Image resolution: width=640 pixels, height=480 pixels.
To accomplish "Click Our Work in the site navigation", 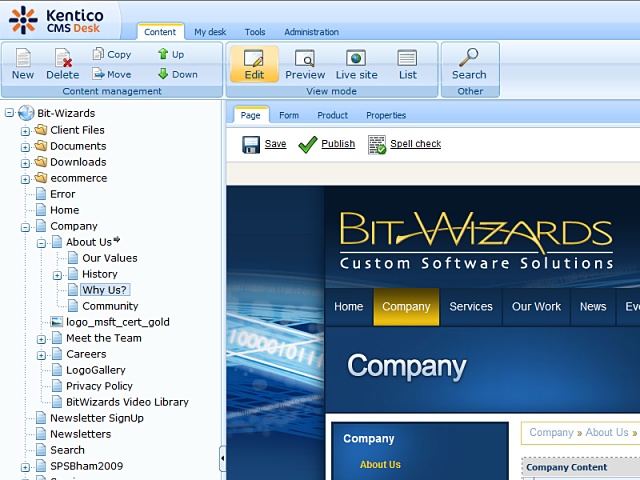I will tap(536, 307).
